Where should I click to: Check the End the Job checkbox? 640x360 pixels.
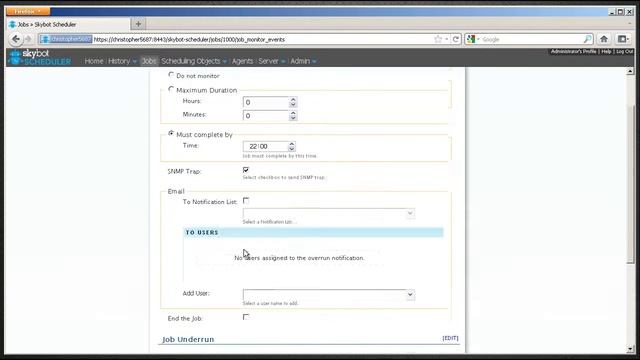pyautogui.click(x=246, y=317)
